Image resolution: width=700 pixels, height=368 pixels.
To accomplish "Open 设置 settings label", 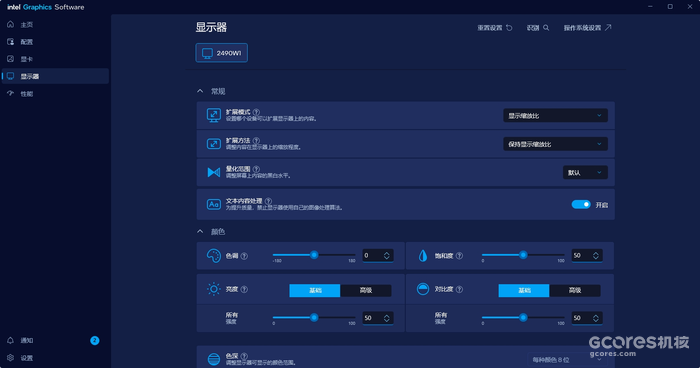I will [x=27, y=358].
